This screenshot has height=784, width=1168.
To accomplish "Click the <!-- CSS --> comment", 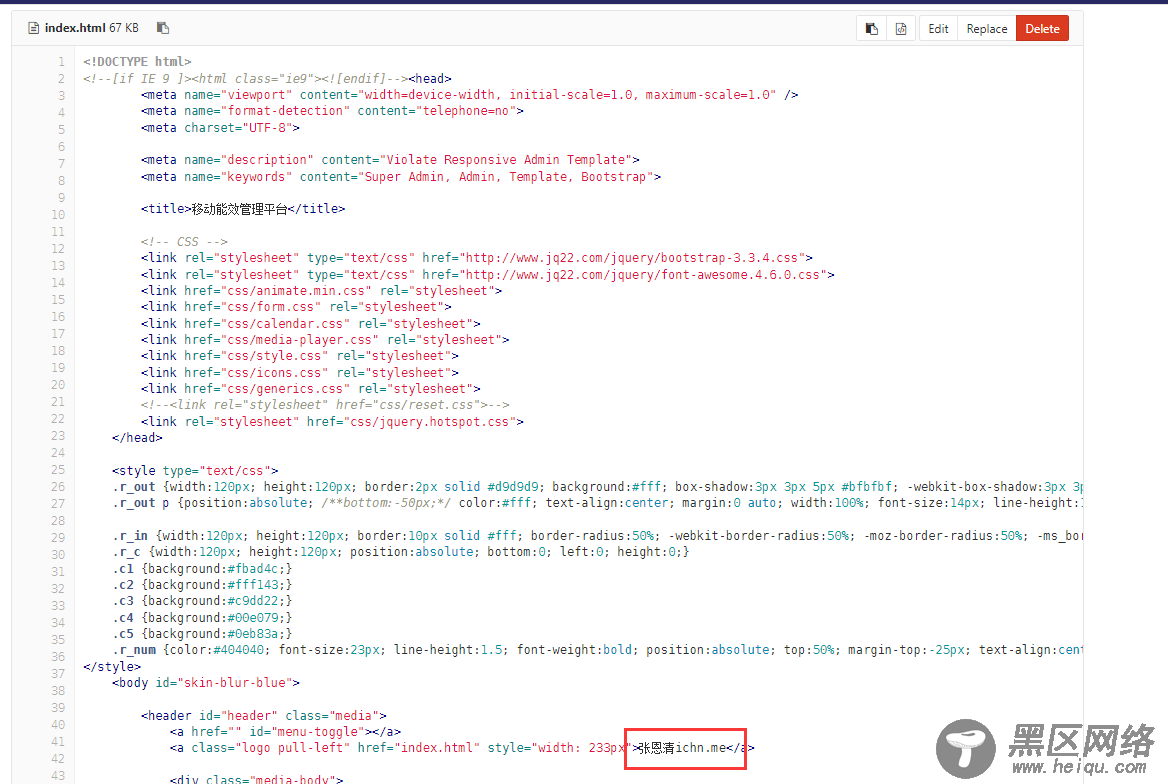I will click(x=184, y=241).
